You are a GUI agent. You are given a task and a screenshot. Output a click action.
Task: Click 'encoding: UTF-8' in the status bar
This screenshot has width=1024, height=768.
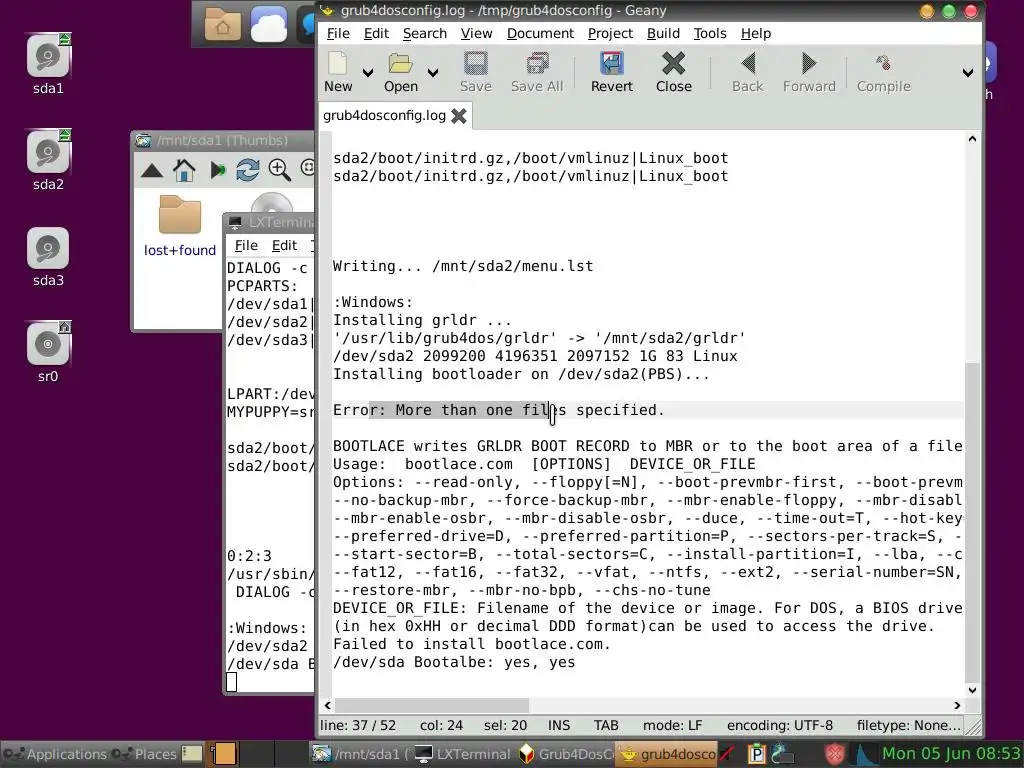(780, 726)
